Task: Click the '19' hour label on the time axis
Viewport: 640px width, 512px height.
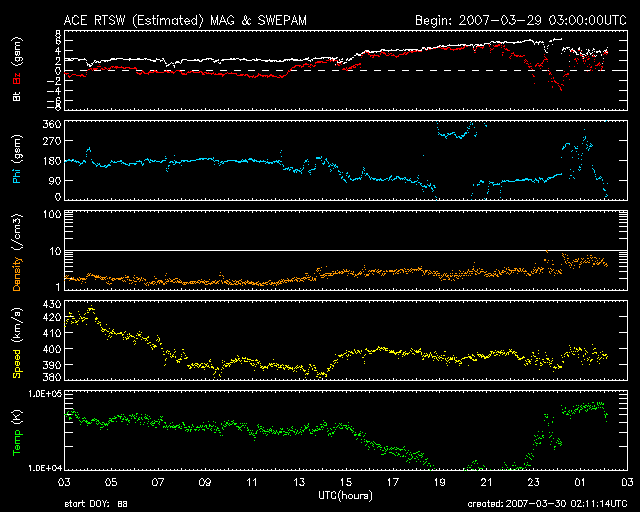Action: [x=440, y=483]
